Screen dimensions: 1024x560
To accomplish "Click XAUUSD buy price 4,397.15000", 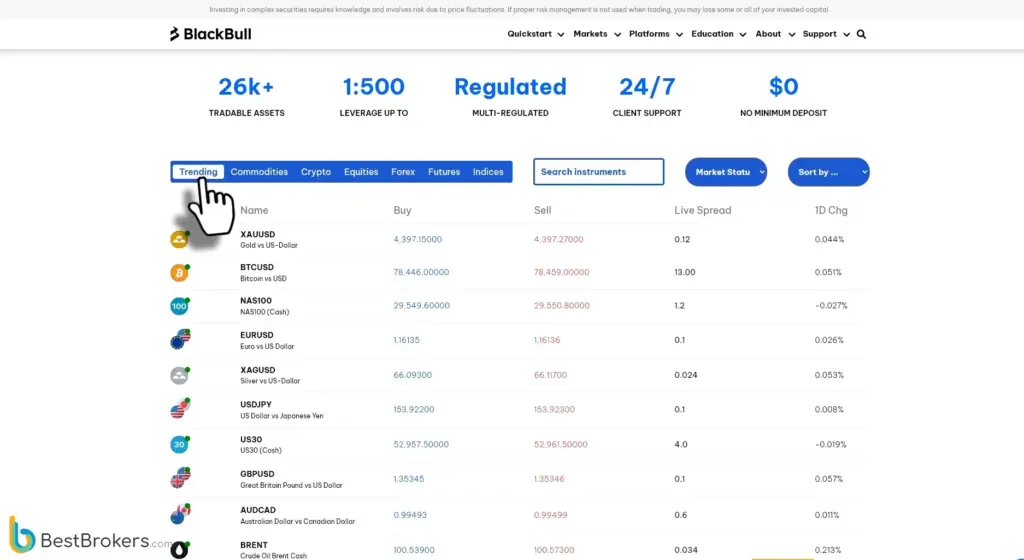I will (x=417, y=240).
